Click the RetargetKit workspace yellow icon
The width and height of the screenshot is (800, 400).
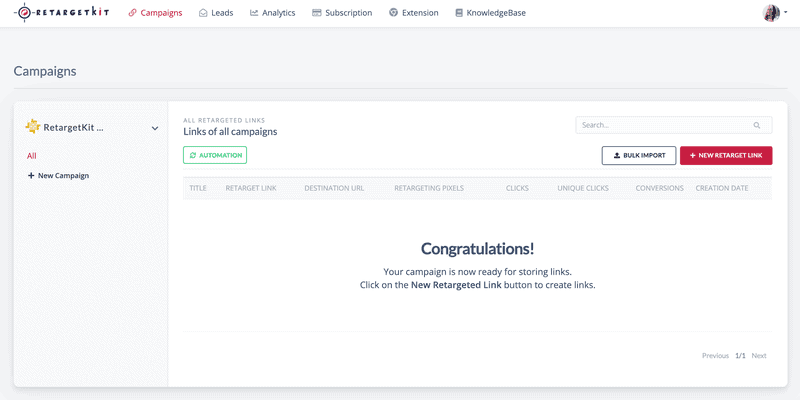coord(33,127)
